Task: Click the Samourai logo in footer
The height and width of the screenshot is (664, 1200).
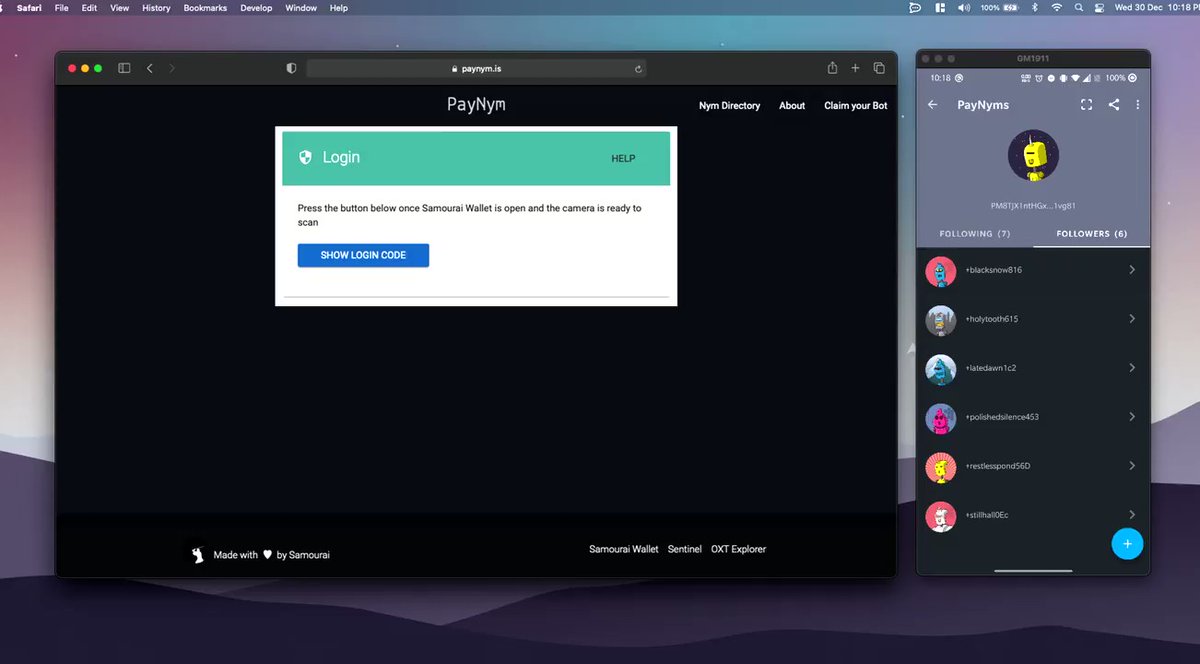Action: click(x=197, y=554)
